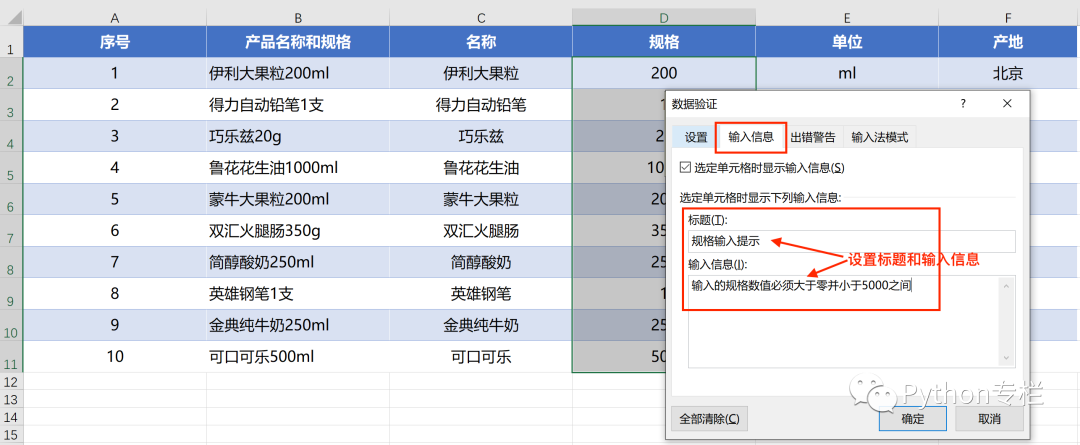The height and width of the screenshot is (445, 1080).
Task: Select column D header
Action: coord(664,17)
